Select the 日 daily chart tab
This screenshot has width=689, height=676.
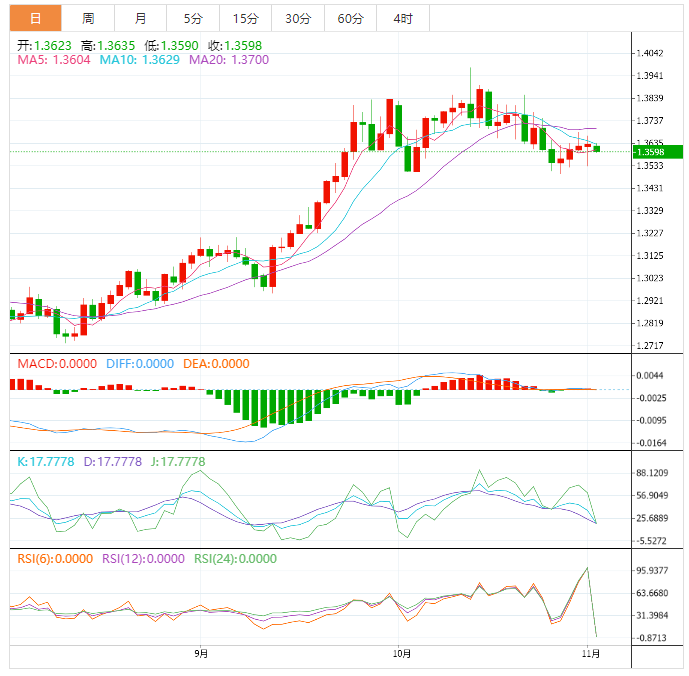(x=35, y=18)
